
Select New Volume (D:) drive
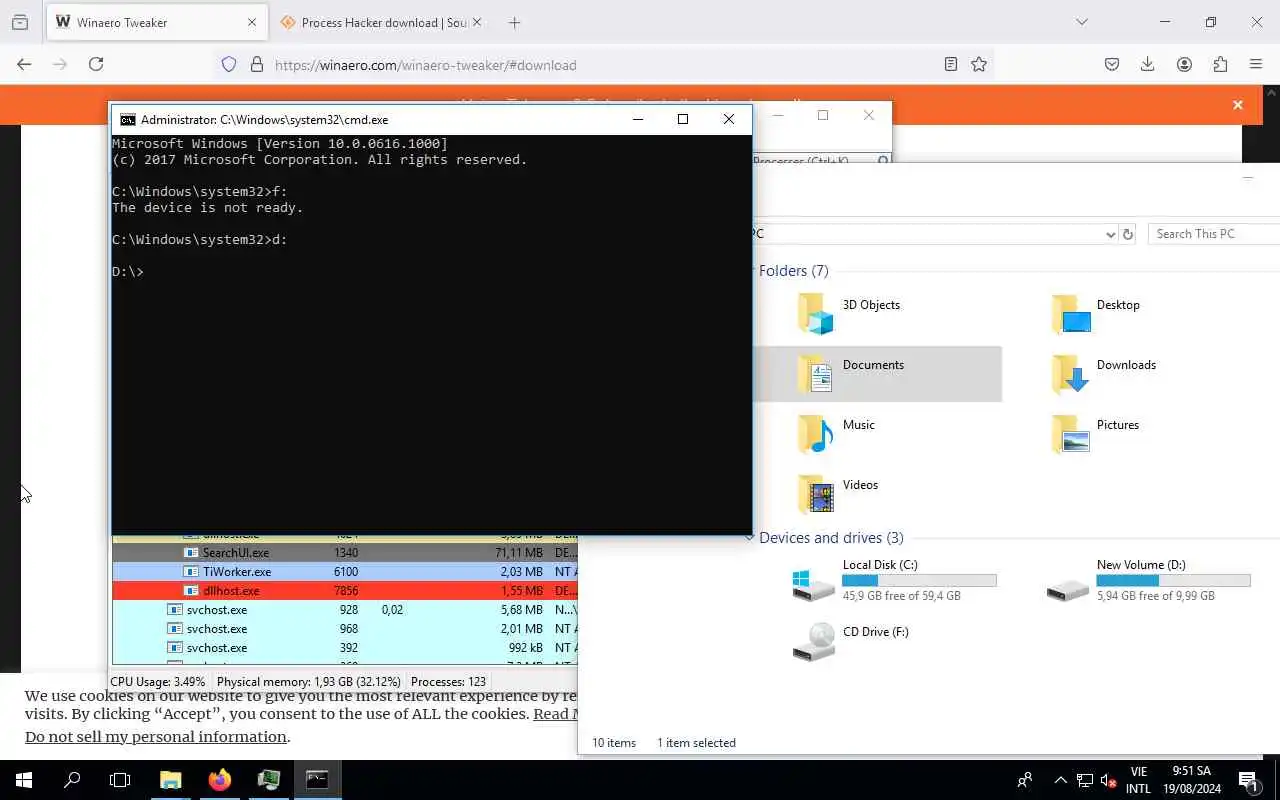(1148, 580)
